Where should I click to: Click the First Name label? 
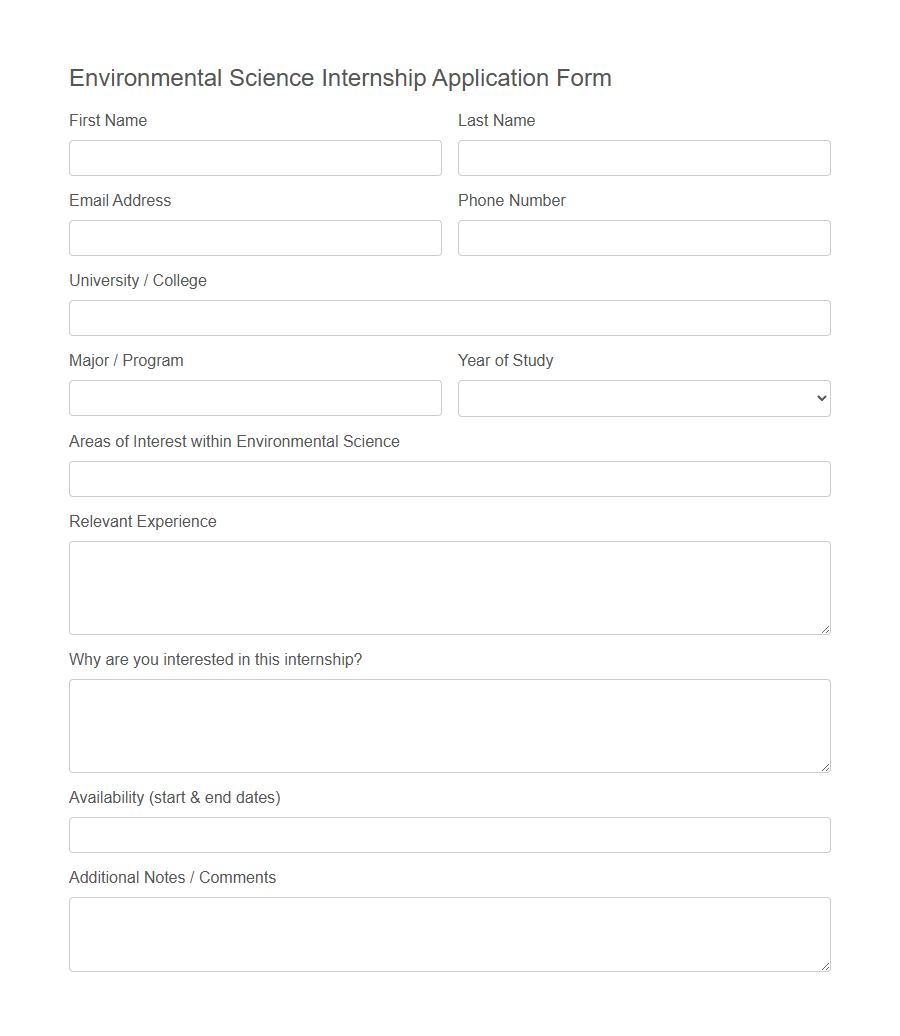click(107, 120)
